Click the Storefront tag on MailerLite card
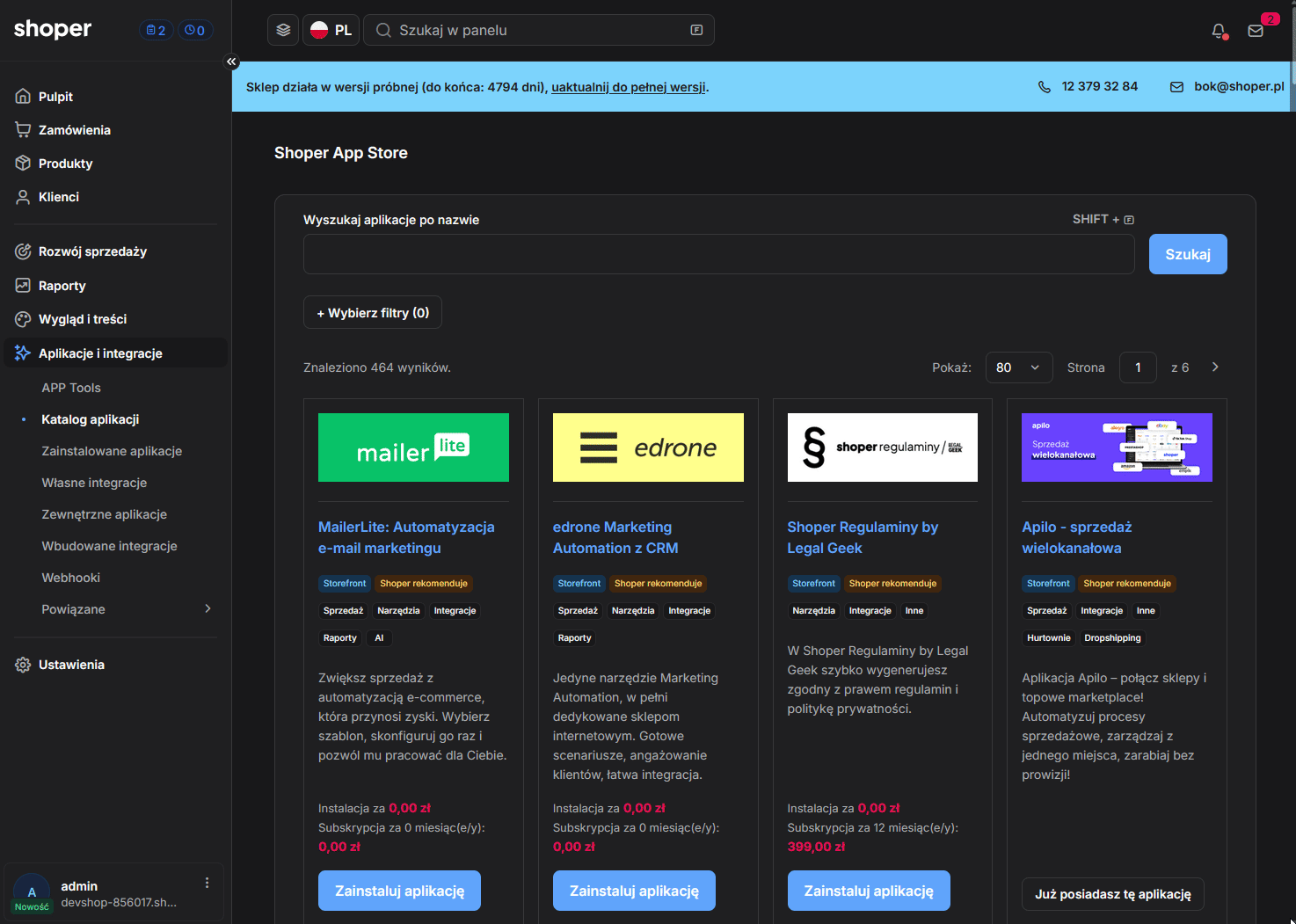 [x=345, y=583]
